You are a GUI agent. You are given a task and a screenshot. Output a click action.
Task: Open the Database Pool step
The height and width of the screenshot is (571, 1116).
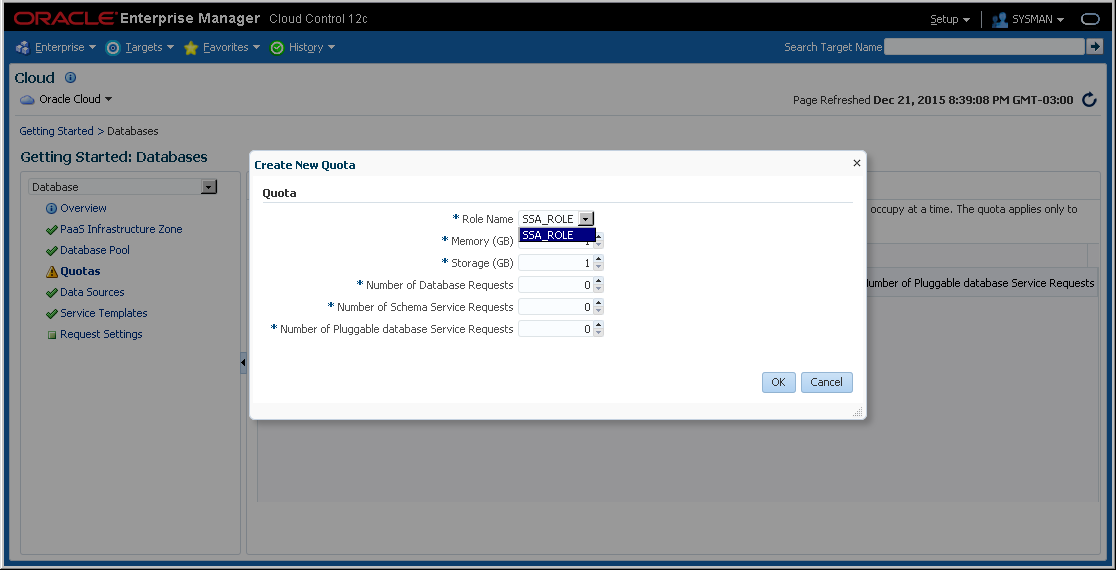point(95,250)
